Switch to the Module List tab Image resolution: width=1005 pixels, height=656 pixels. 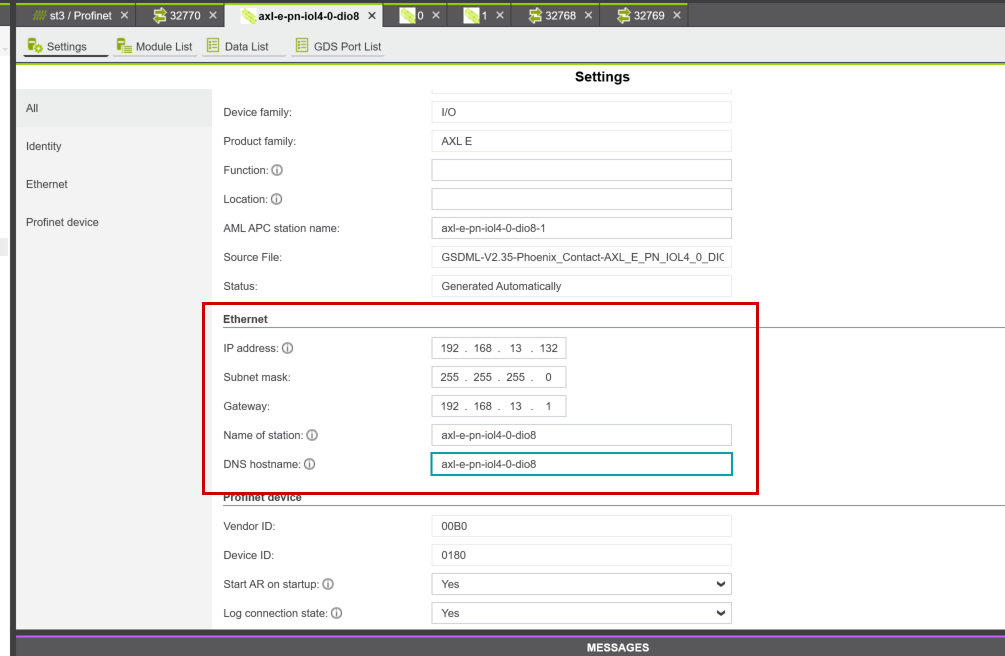154,46
